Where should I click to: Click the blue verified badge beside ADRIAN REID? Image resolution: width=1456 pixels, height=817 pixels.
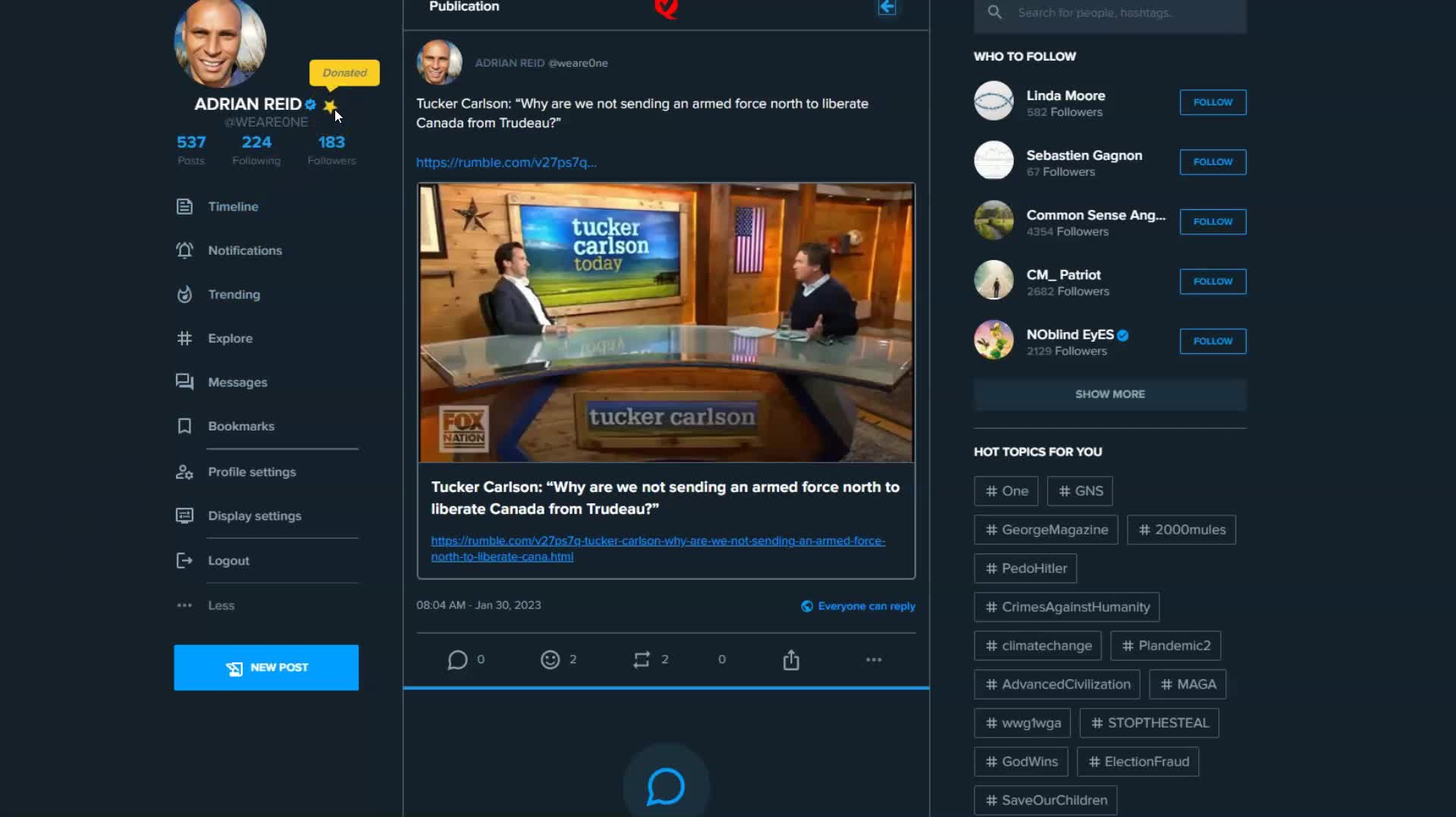click(310, 104)
